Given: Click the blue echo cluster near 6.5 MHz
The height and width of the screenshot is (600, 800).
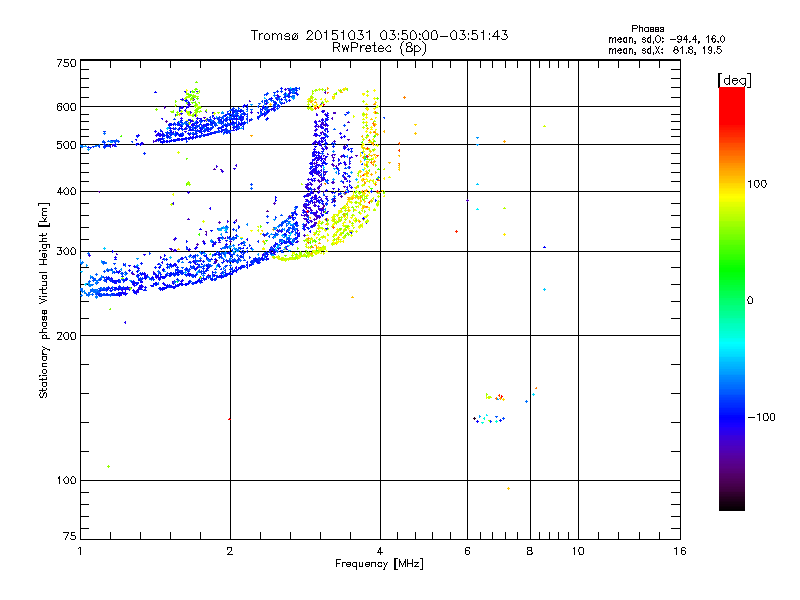Looking at the screenshot, I should point(489,419).
